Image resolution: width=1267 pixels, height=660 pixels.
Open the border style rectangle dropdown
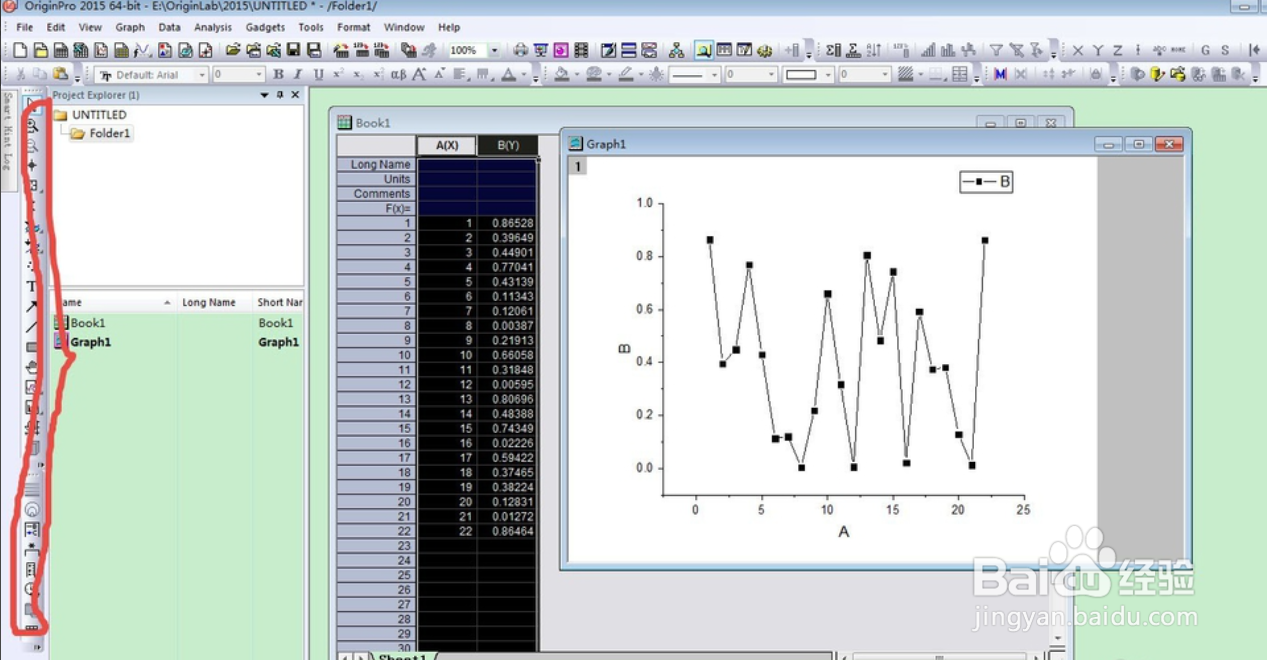[x=828, y=75]
